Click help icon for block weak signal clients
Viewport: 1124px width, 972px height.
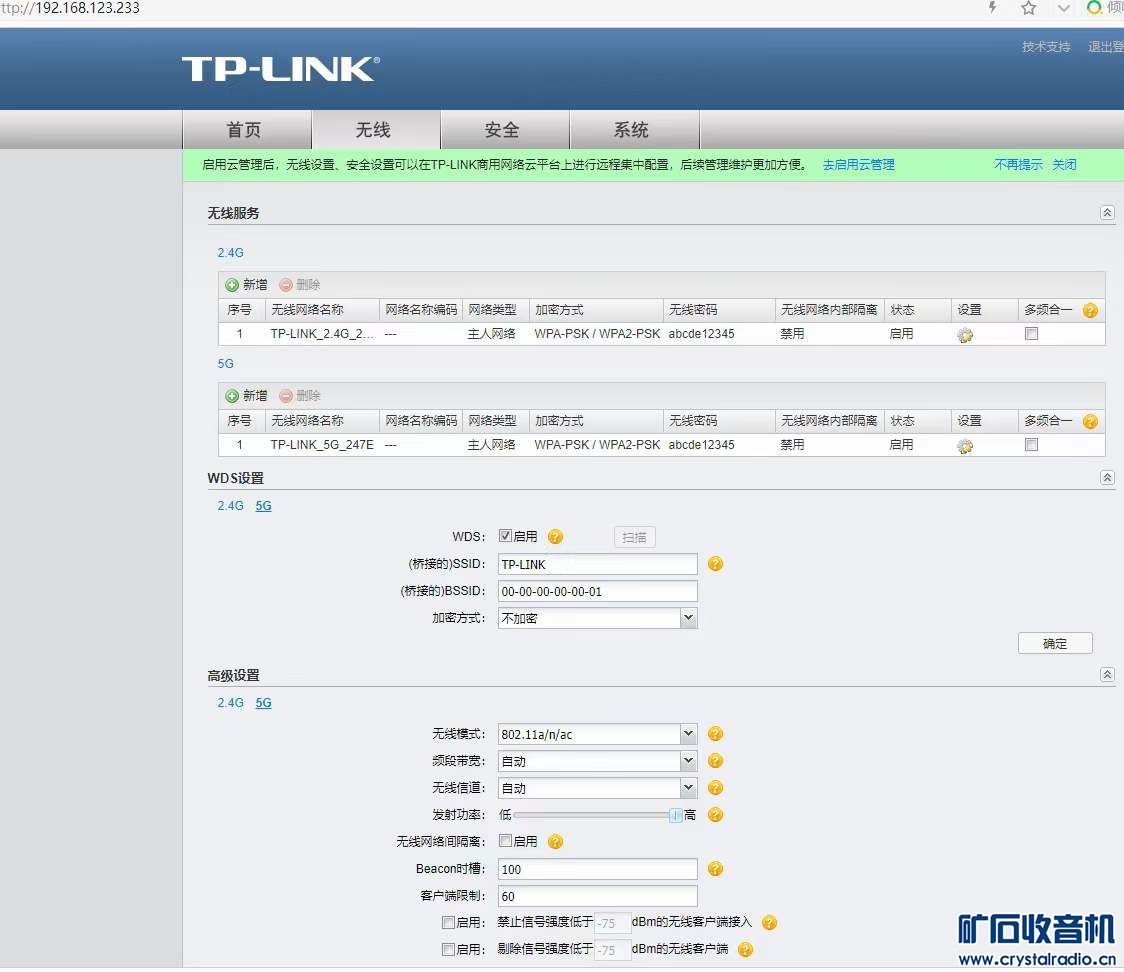[769, 923]
